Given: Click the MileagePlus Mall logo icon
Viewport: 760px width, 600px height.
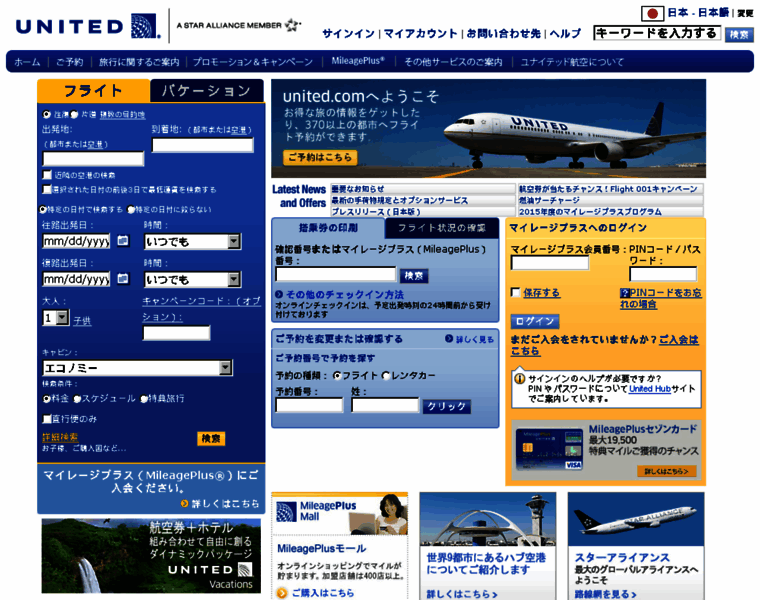Looking at the screenshot, I should [x=286, y=511].
